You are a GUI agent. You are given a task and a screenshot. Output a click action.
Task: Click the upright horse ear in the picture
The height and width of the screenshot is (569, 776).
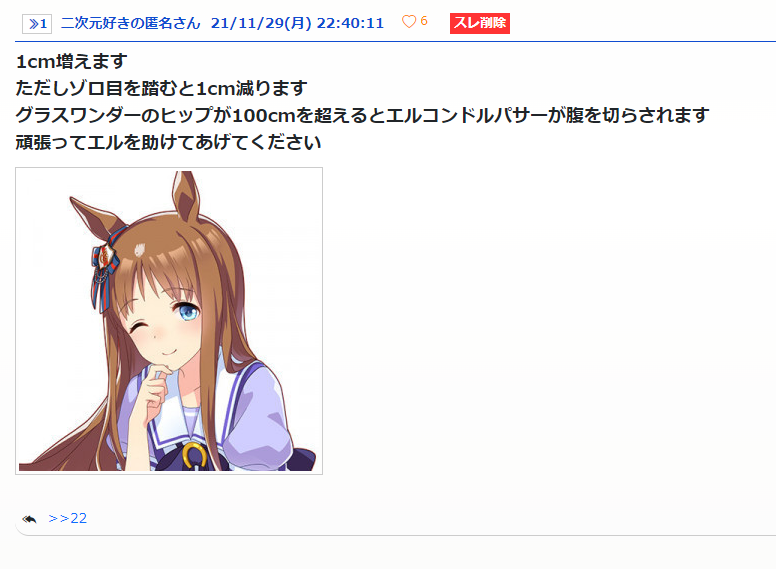[x=186, y=196]
